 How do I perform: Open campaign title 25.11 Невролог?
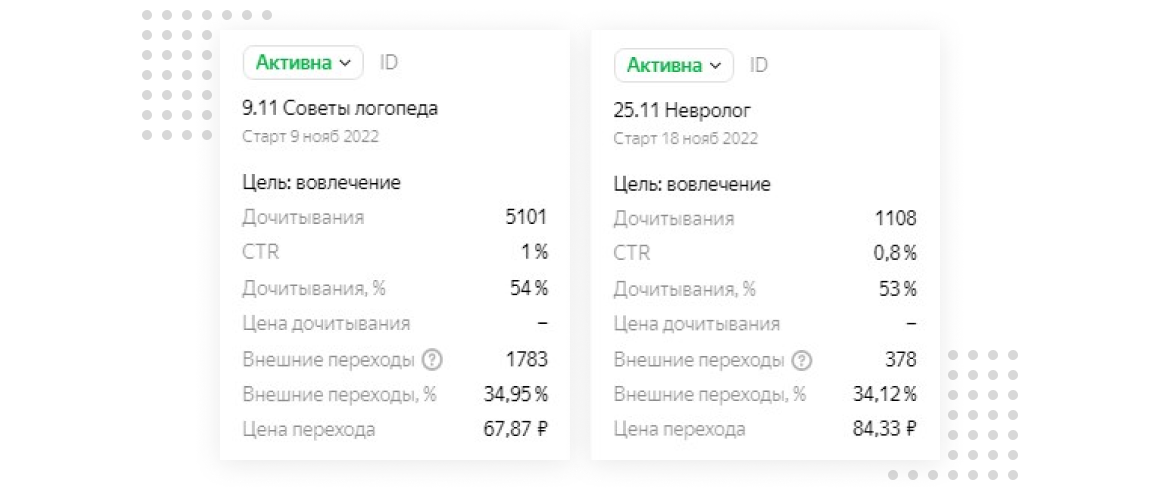682,110
